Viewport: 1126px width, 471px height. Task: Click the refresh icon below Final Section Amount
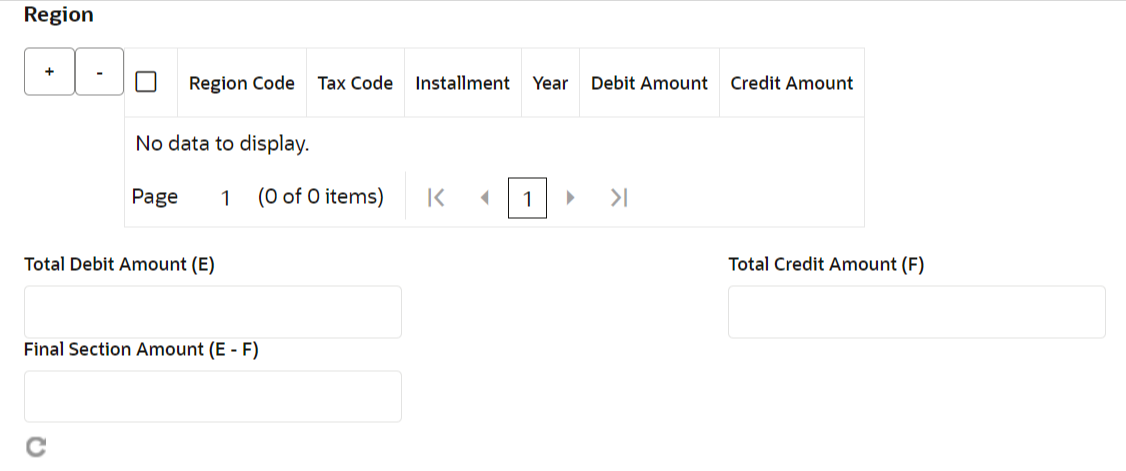click(x=36, y=448)
